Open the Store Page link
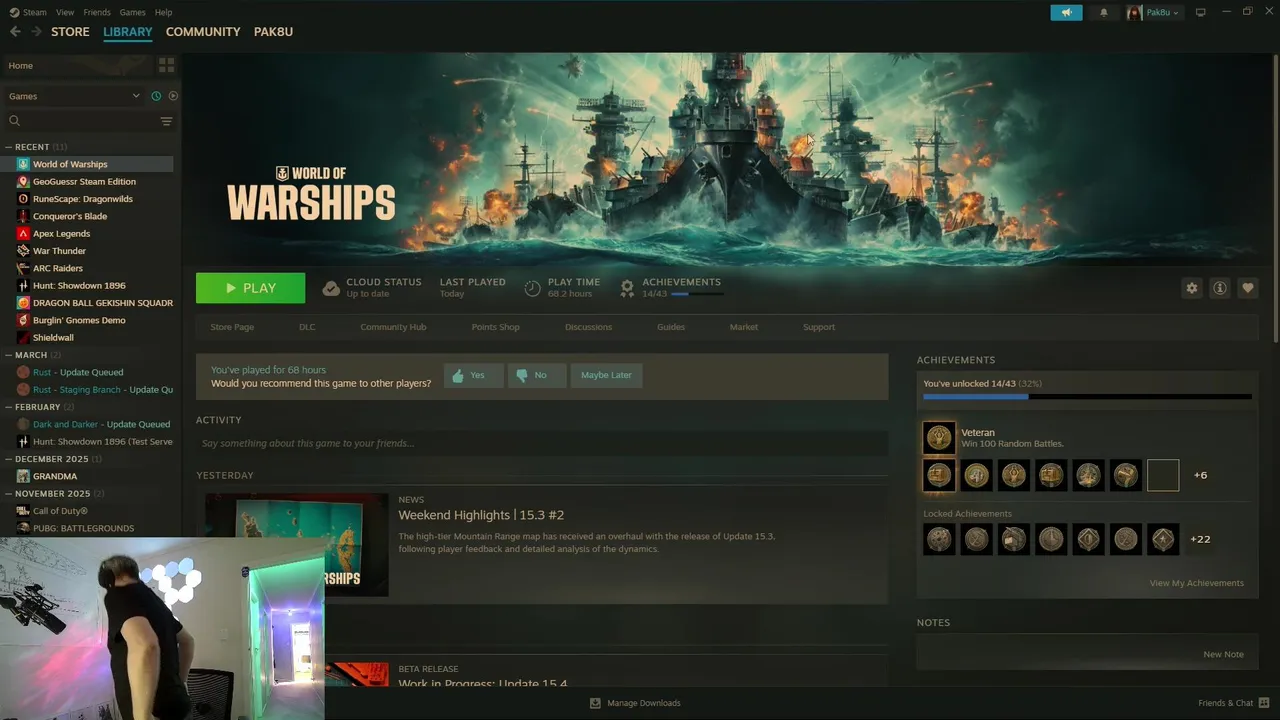 click(x=232, y=327)
